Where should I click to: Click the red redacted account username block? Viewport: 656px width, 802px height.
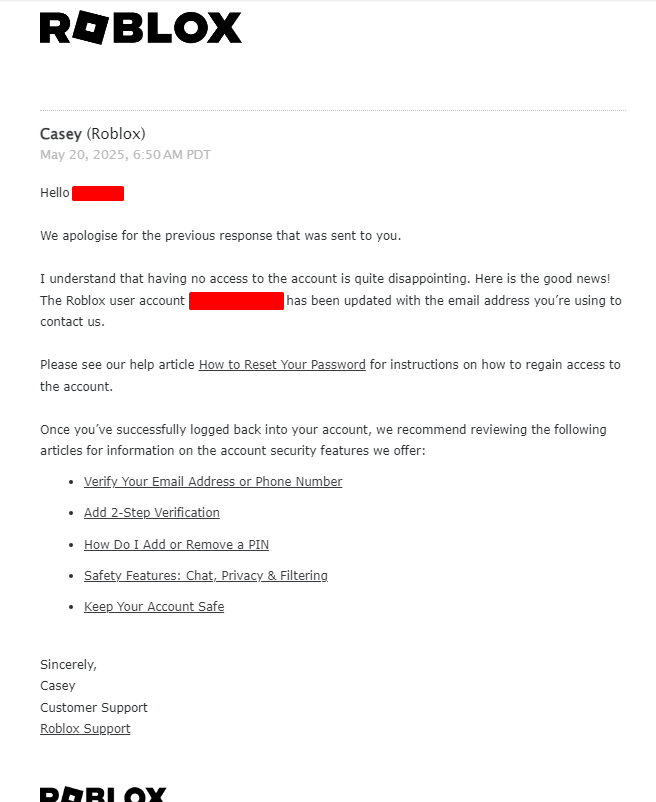click(236, 301)
